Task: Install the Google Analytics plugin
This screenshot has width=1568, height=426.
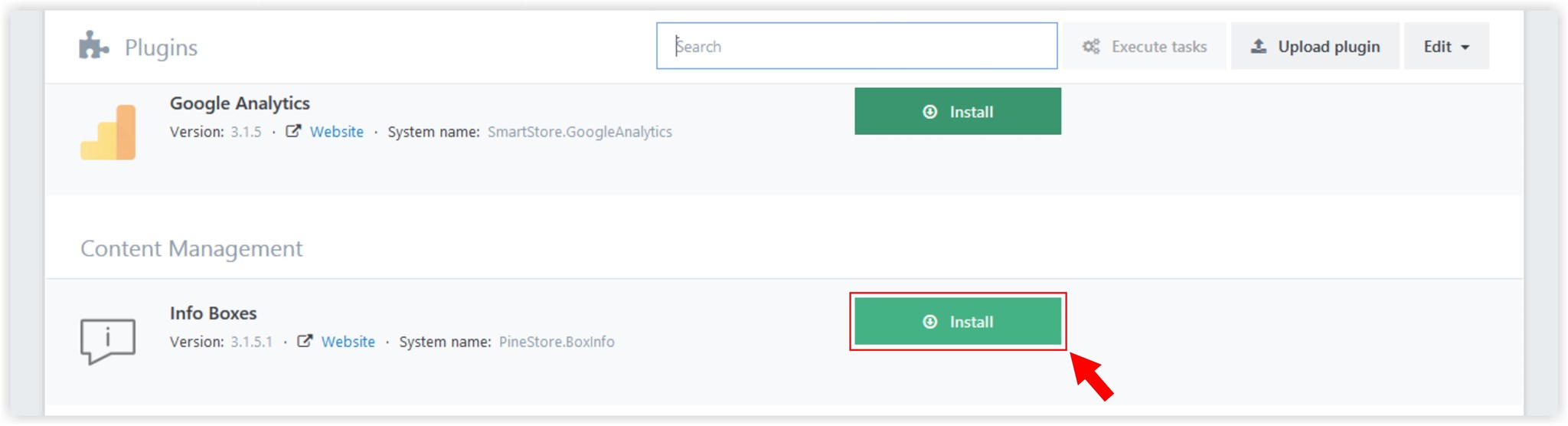Action: 958,111
